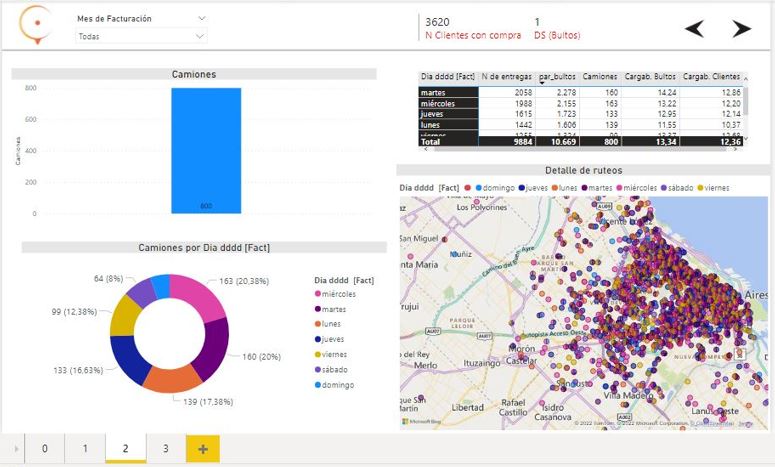Open the Todas filter dropdown

[141, 36]
